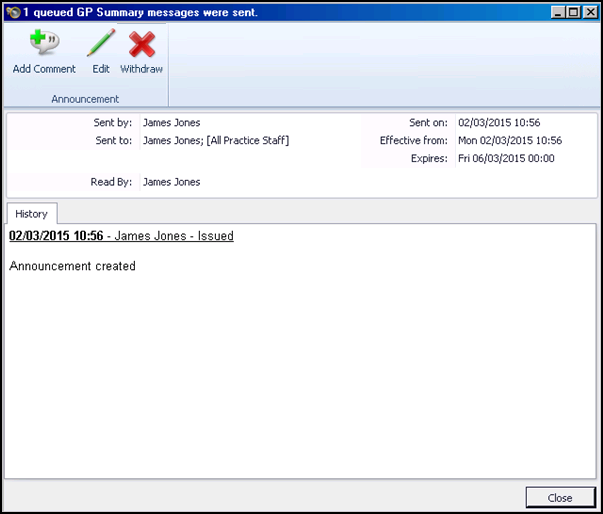Click the 'Sent on' date 02/03/2015 10:56

point(499,123)
